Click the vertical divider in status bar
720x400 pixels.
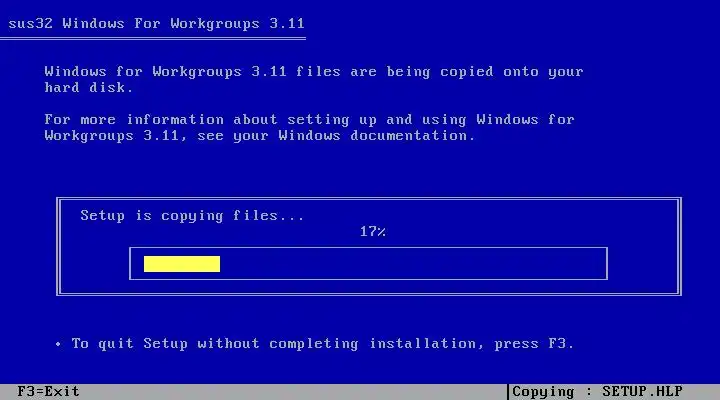coord(508,392)
